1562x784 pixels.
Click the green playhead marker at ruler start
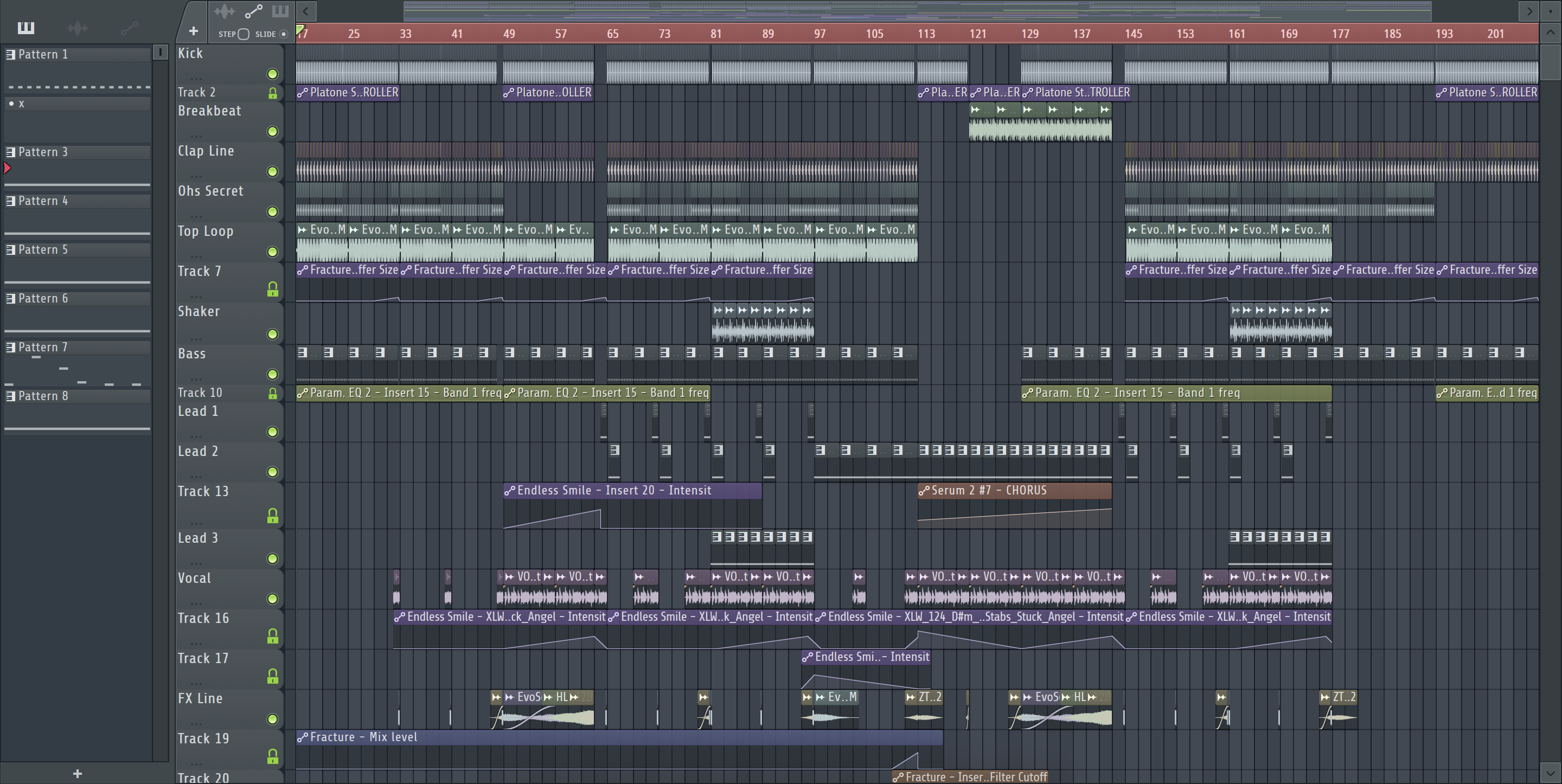point(299,29)
